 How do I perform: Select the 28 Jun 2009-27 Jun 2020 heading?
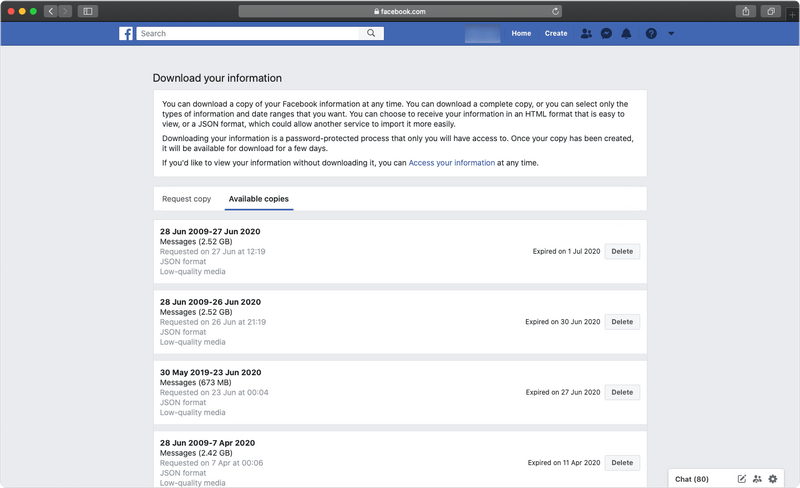pos(210,231)
